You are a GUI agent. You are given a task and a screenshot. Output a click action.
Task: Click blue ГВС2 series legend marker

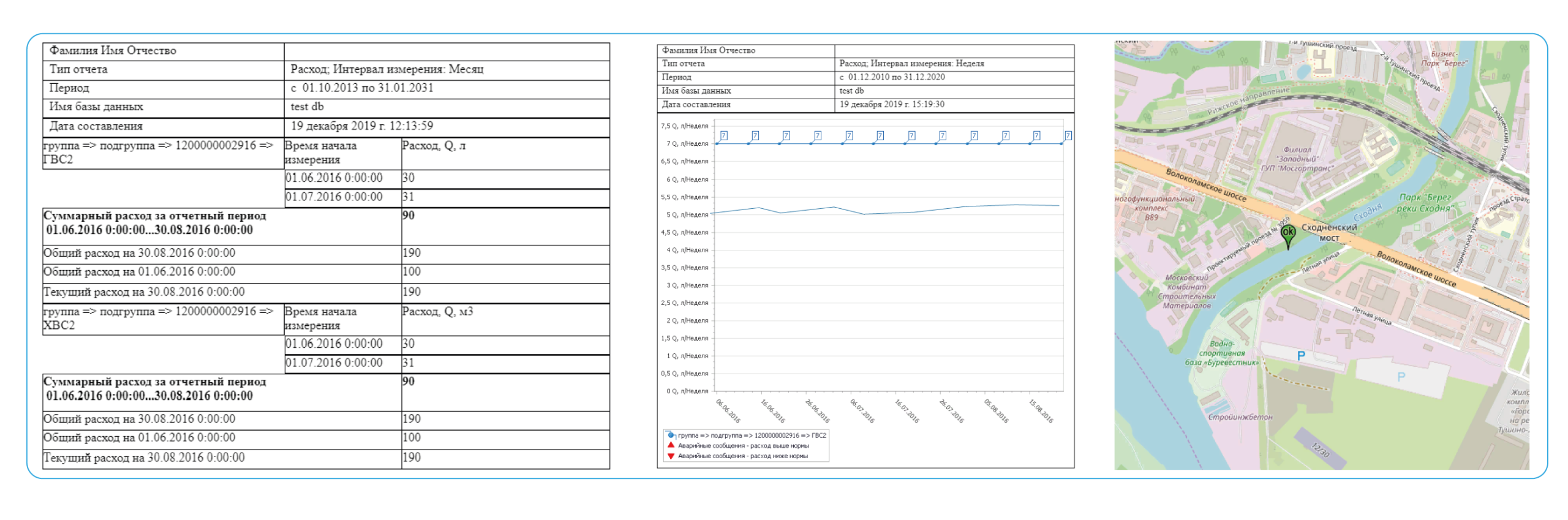[671, 435]
